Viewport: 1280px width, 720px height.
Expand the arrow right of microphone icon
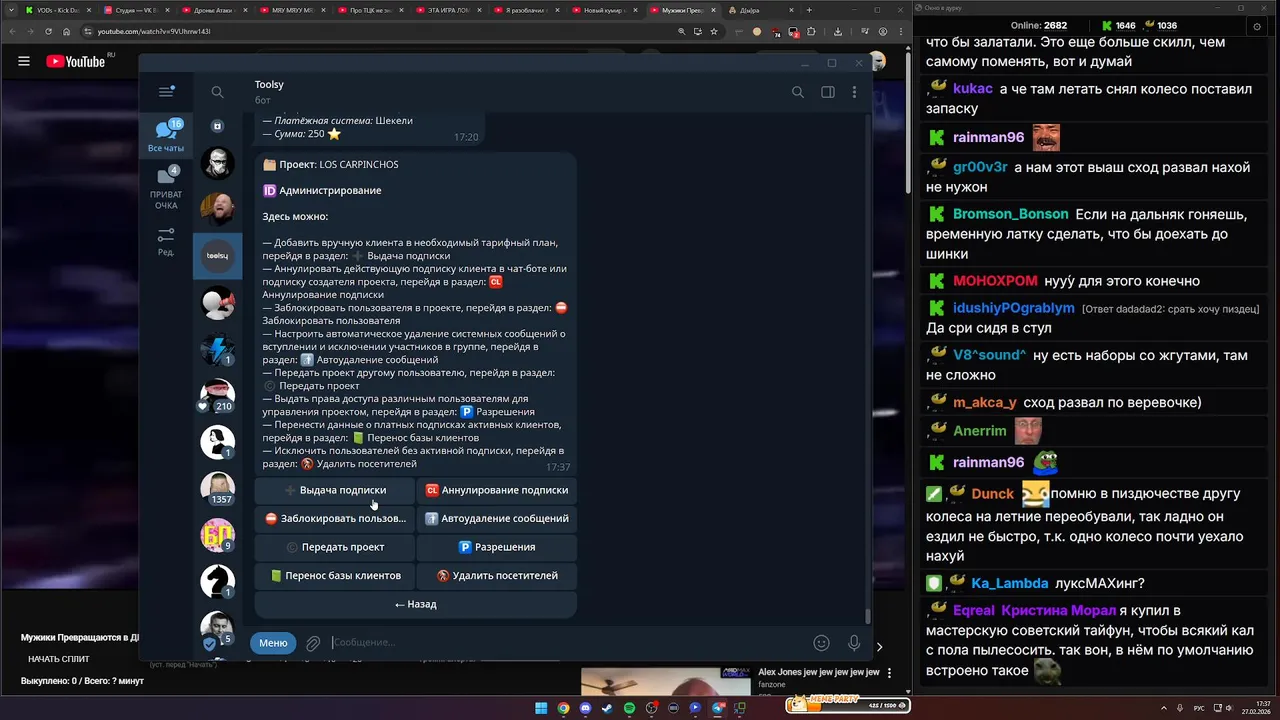(879, 646)
